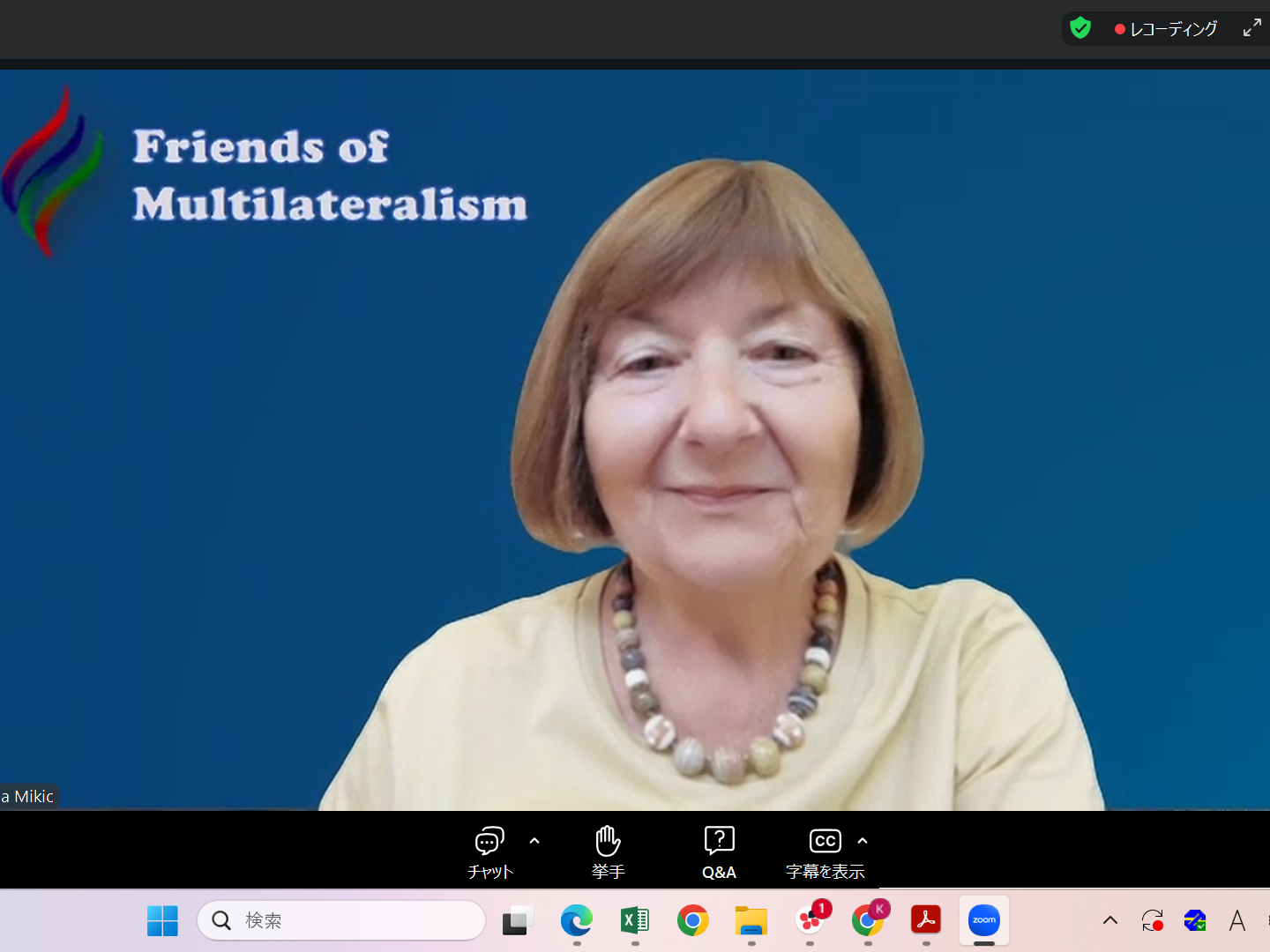Viewport: 1270px width, 952px height.
Task: Open Excel from the taskbar
Action: pyautogui.click(x=635, y=921)
